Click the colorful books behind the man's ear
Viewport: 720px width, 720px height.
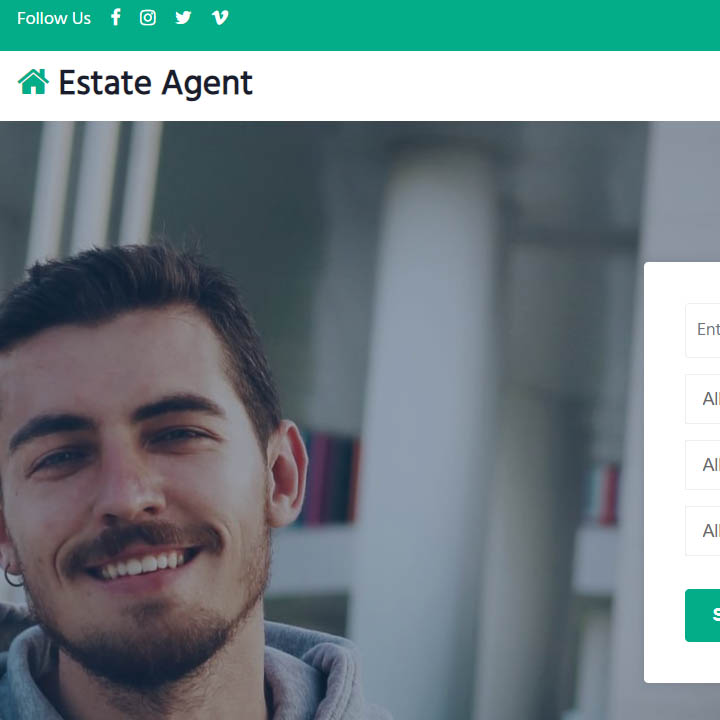coord(330,478)
